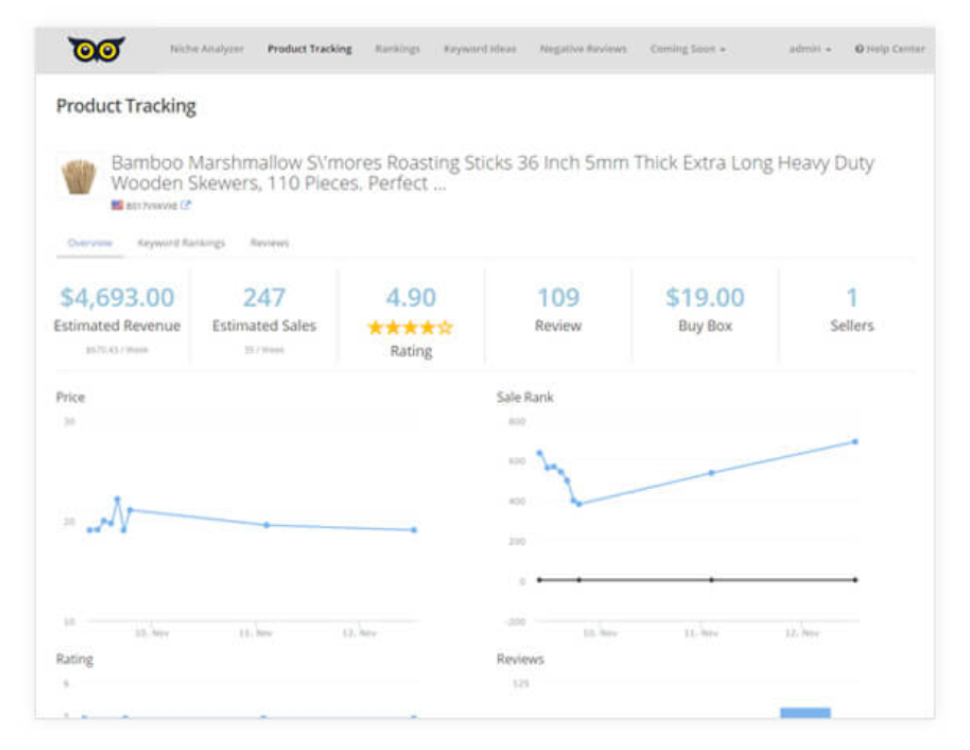Click last Sale Rank chart point
The height and width of the screenshot is (750, 970).
[855, 442]
